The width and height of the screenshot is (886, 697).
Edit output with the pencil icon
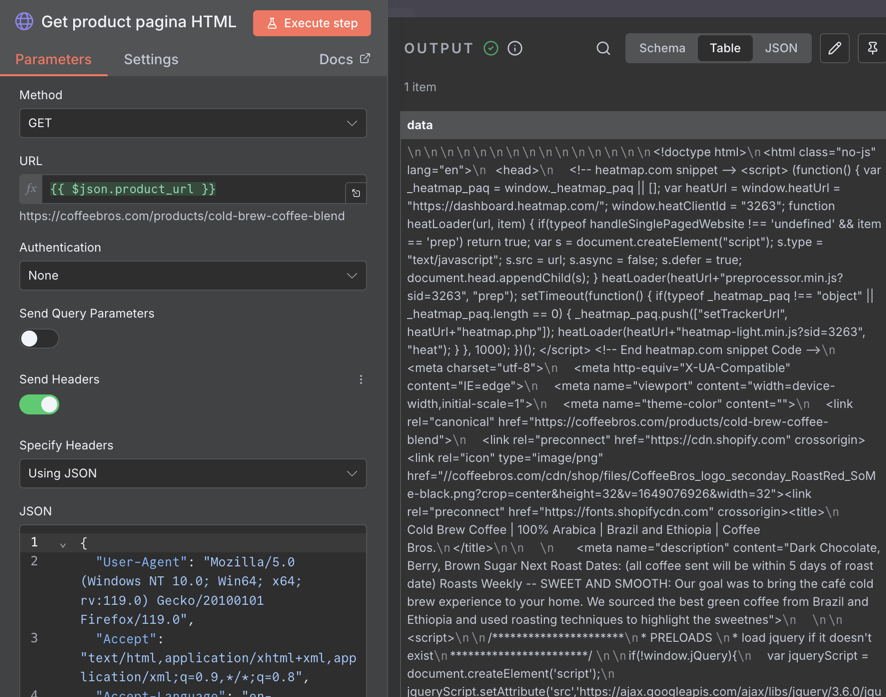click(835, 49)
